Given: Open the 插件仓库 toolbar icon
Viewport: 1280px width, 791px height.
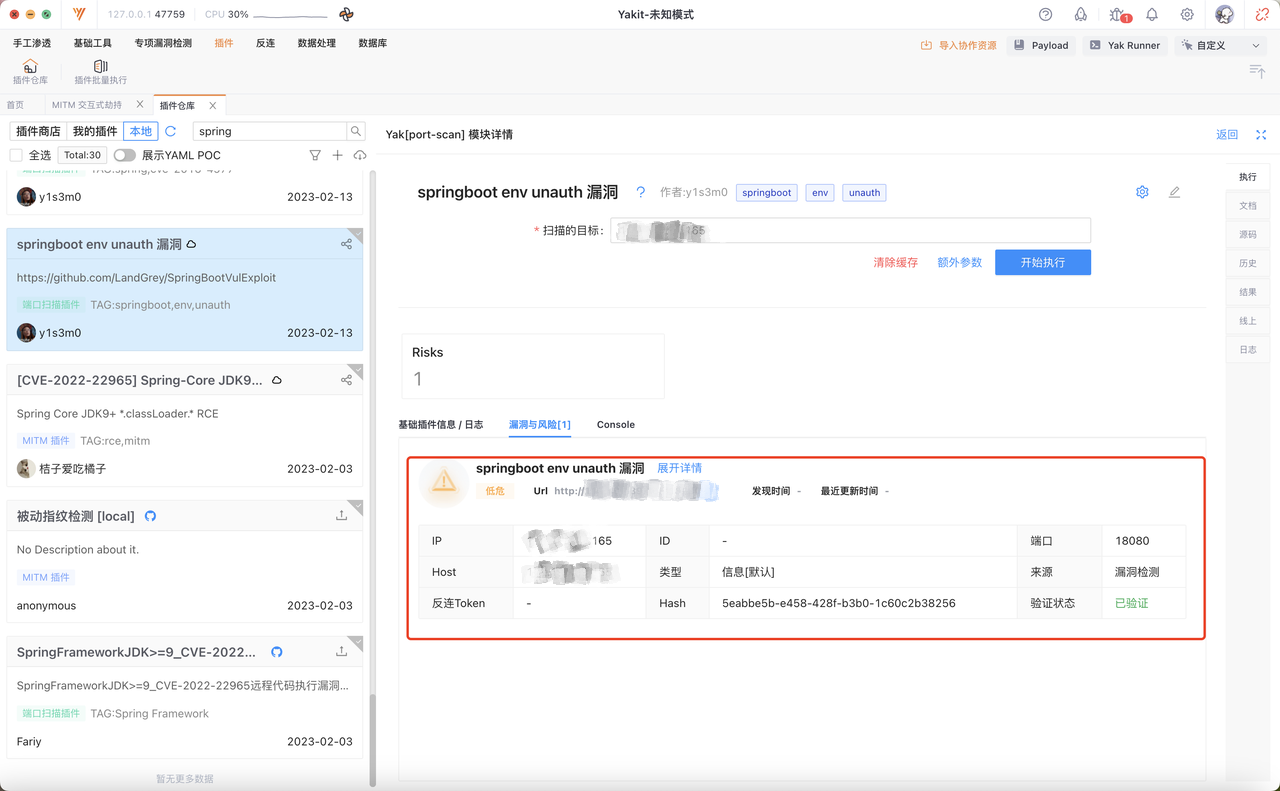Looking at the screenshot, I should 30,72.
